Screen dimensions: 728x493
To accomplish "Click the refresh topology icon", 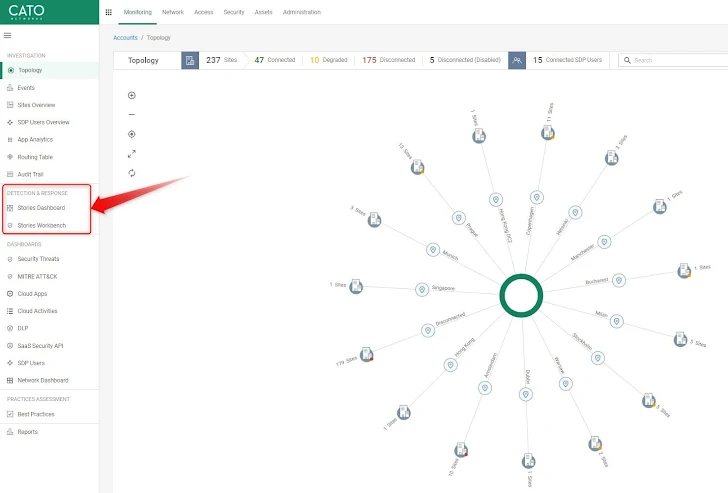I will (132, 173).
